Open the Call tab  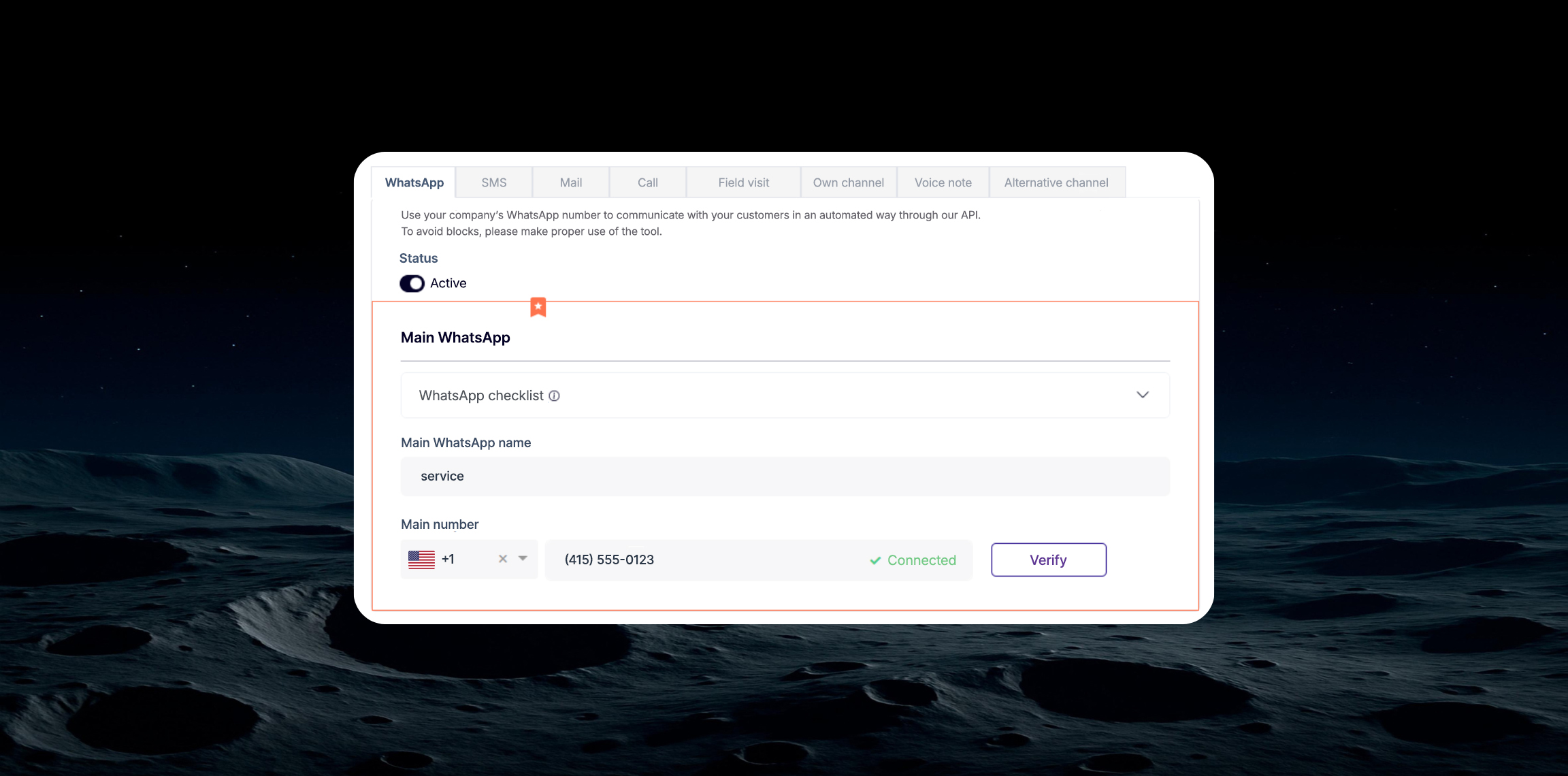(647, 182)
